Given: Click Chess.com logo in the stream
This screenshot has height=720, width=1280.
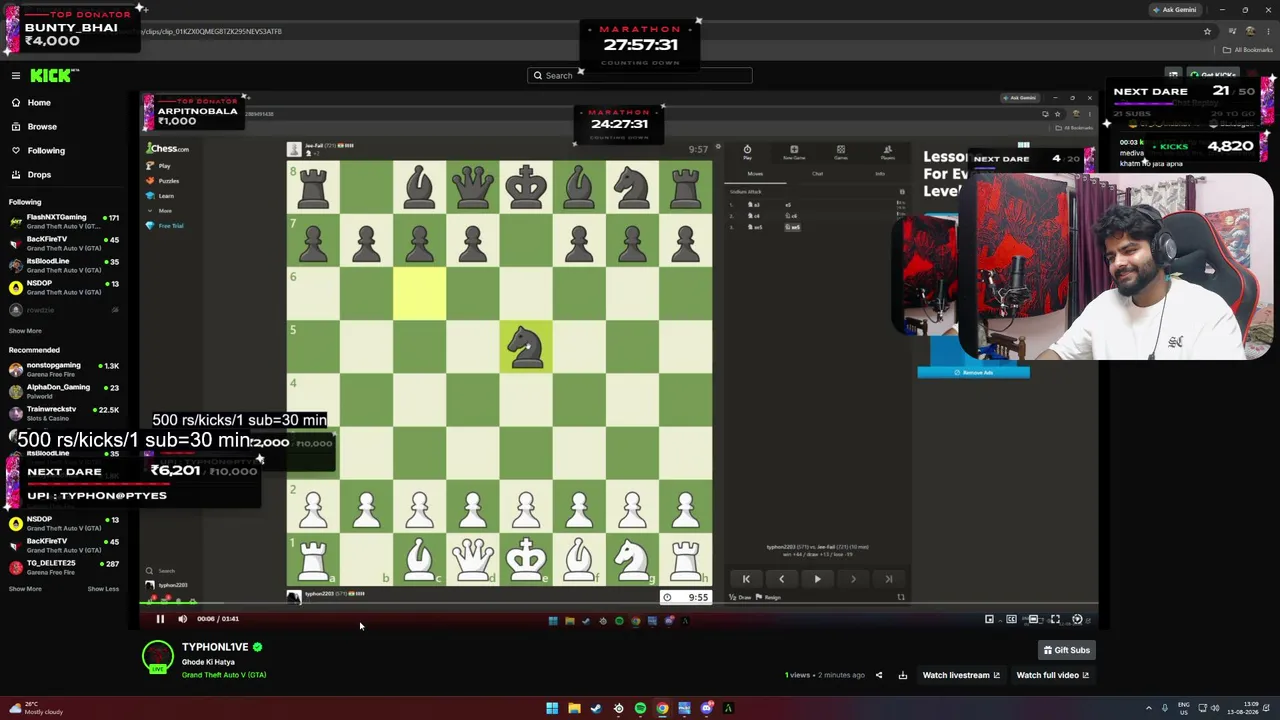Looking at the screenshot, I should pyautogui.click(x=168, y=149).
